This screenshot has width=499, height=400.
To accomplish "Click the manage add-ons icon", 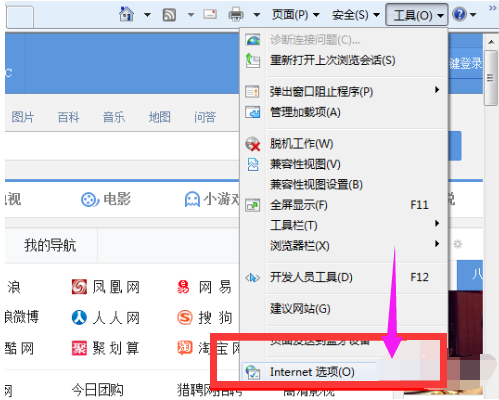I will pyautogui.click(x=252, y=112).
